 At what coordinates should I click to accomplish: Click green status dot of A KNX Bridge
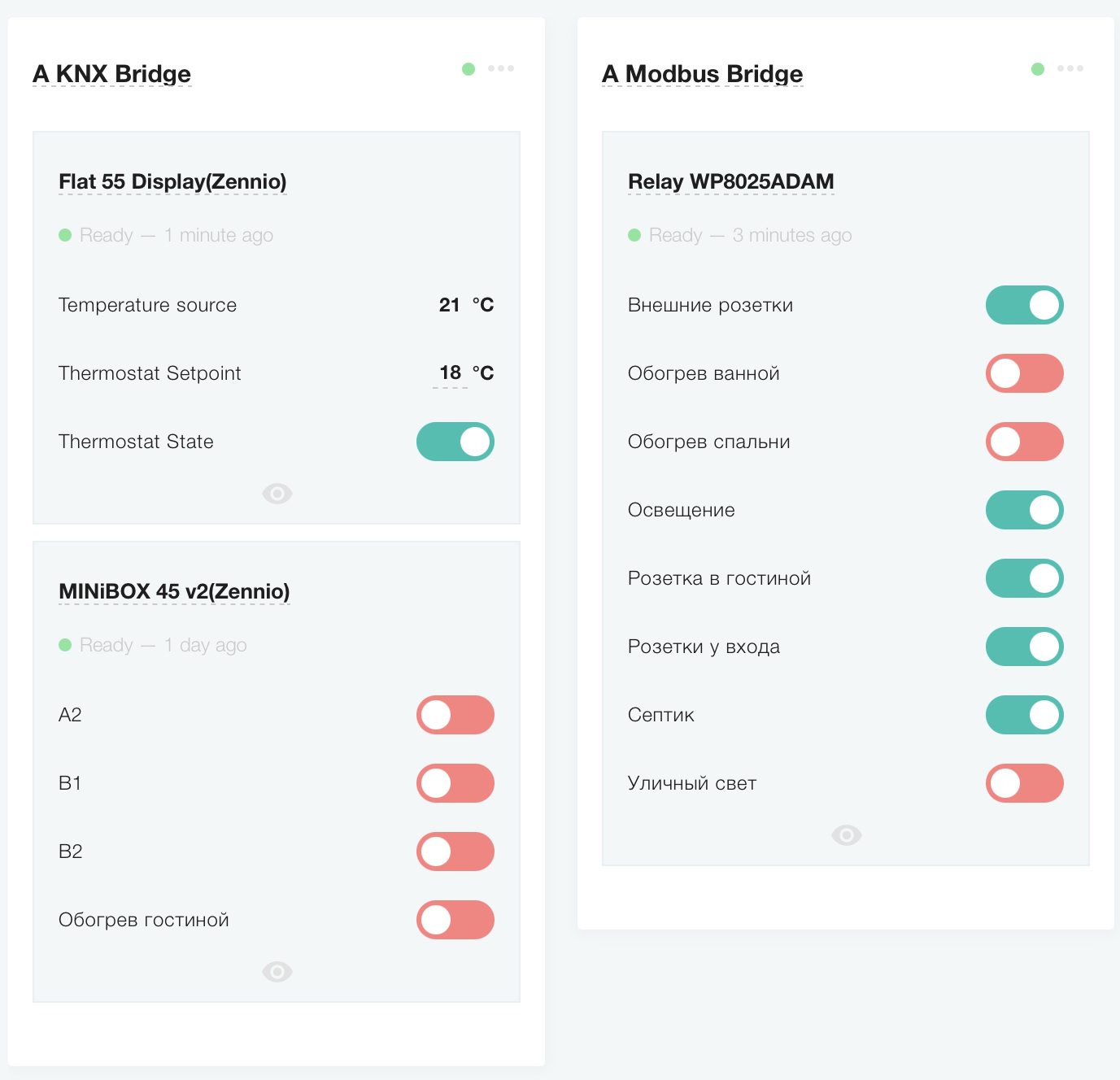(468, 69)
